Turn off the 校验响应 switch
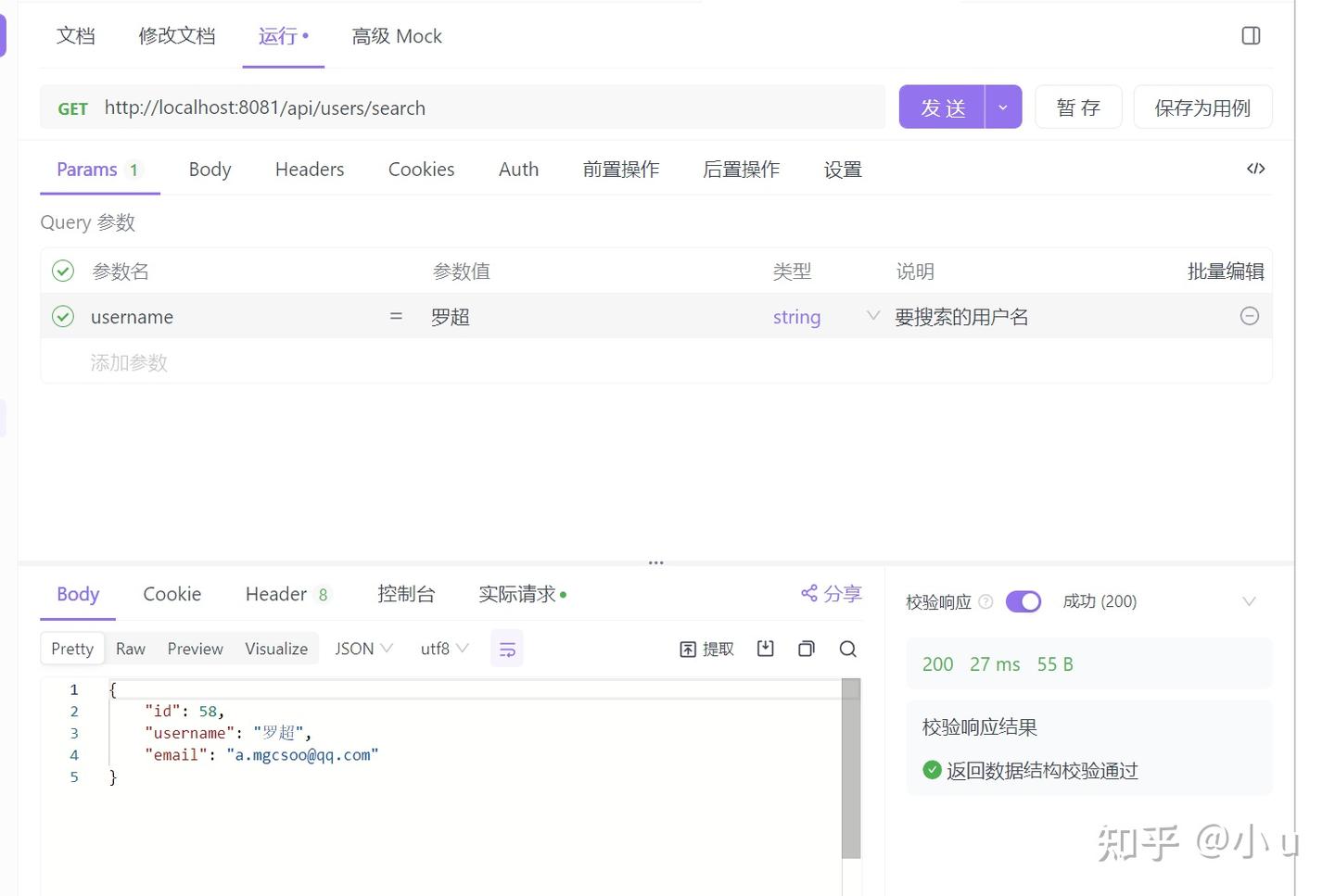The height and width of the screenshot is (896, 1335). click(1023, 601)
